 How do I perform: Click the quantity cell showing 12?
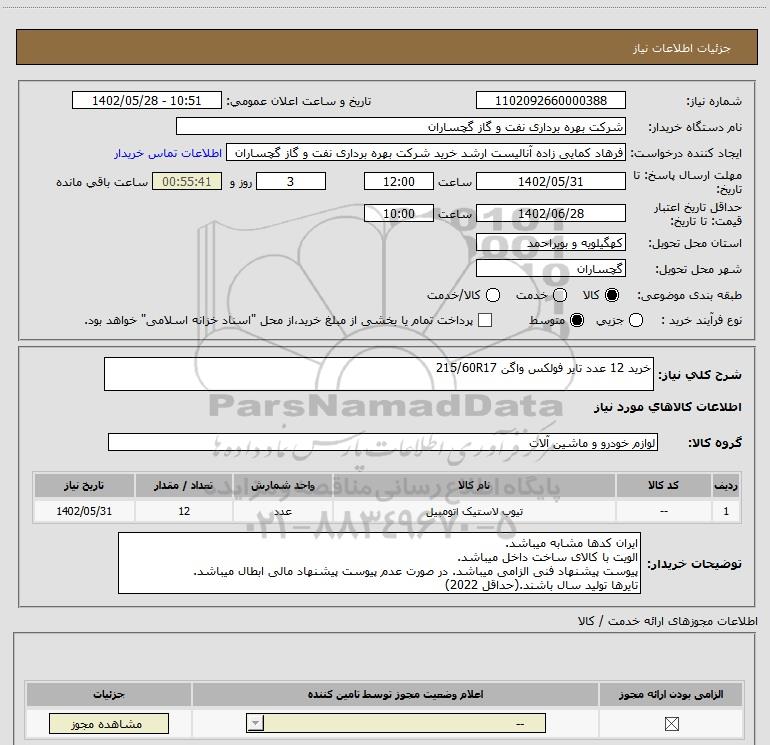[184, 511]
